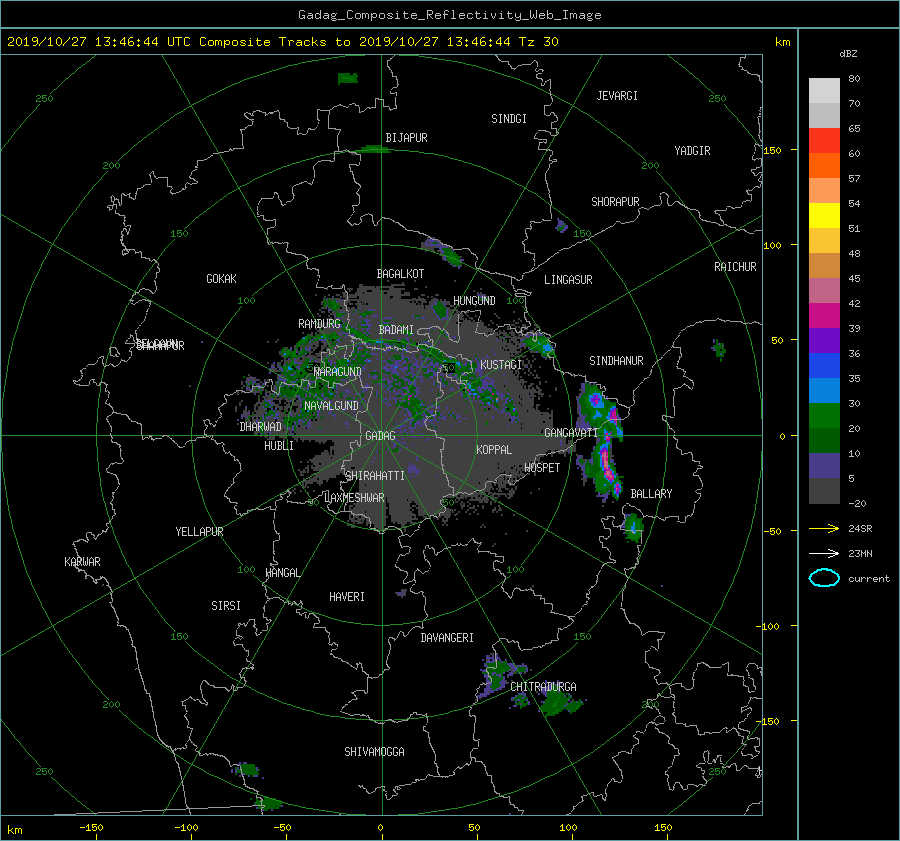Click the 23MN legend text
The height and width of the screenshot is (841, 900).
(860, 553)
